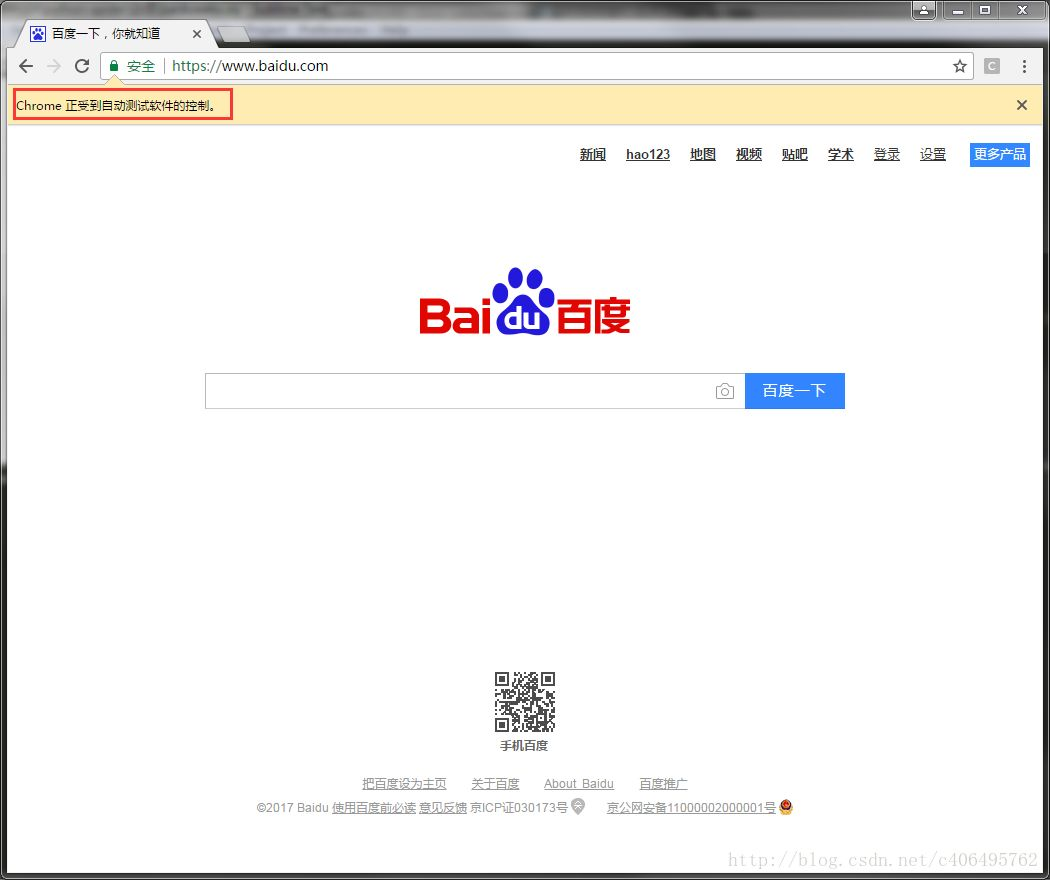Reload the Baidu page

tap(82, 66)
